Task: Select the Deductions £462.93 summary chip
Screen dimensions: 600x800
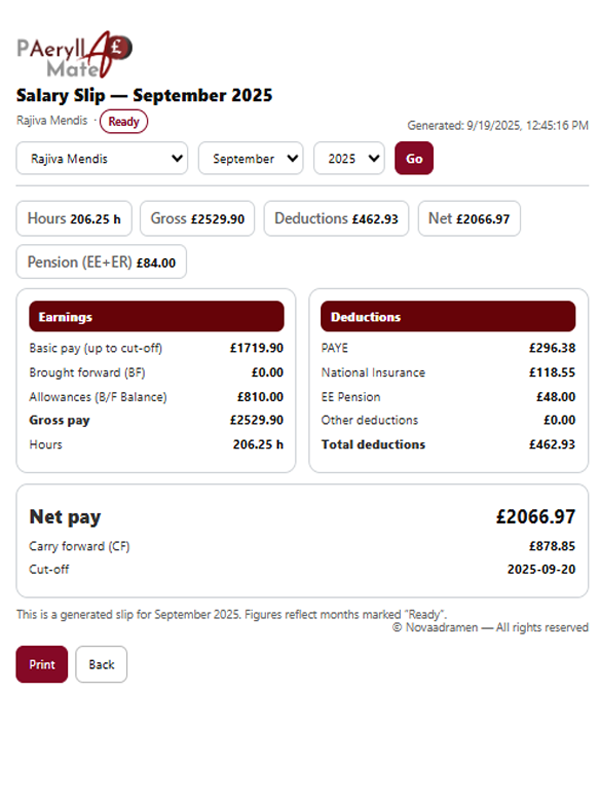Action: pyautogui.click(x=336, y=218)
